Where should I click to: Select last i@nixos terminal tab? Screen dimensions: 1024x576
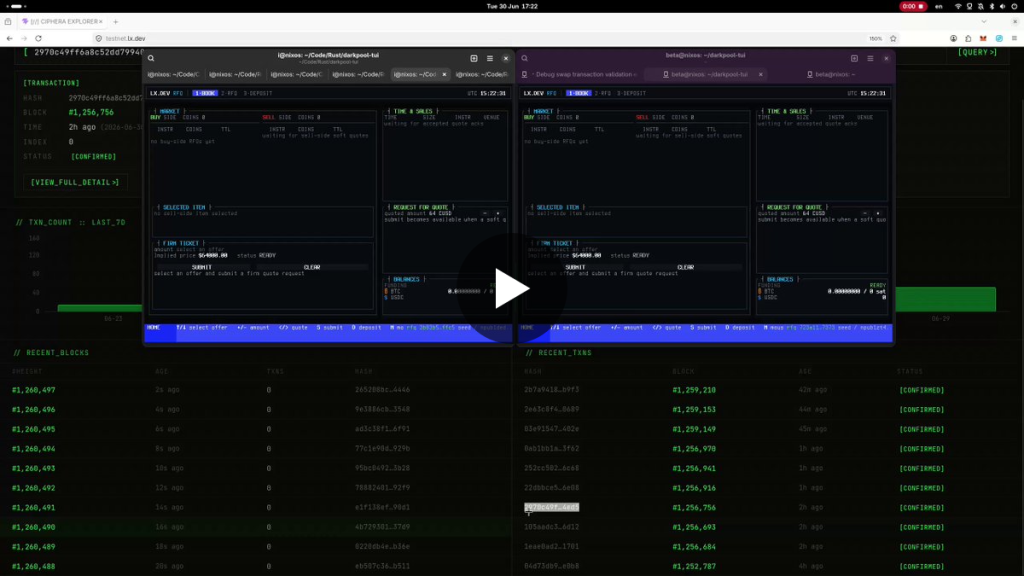[481, 74]
